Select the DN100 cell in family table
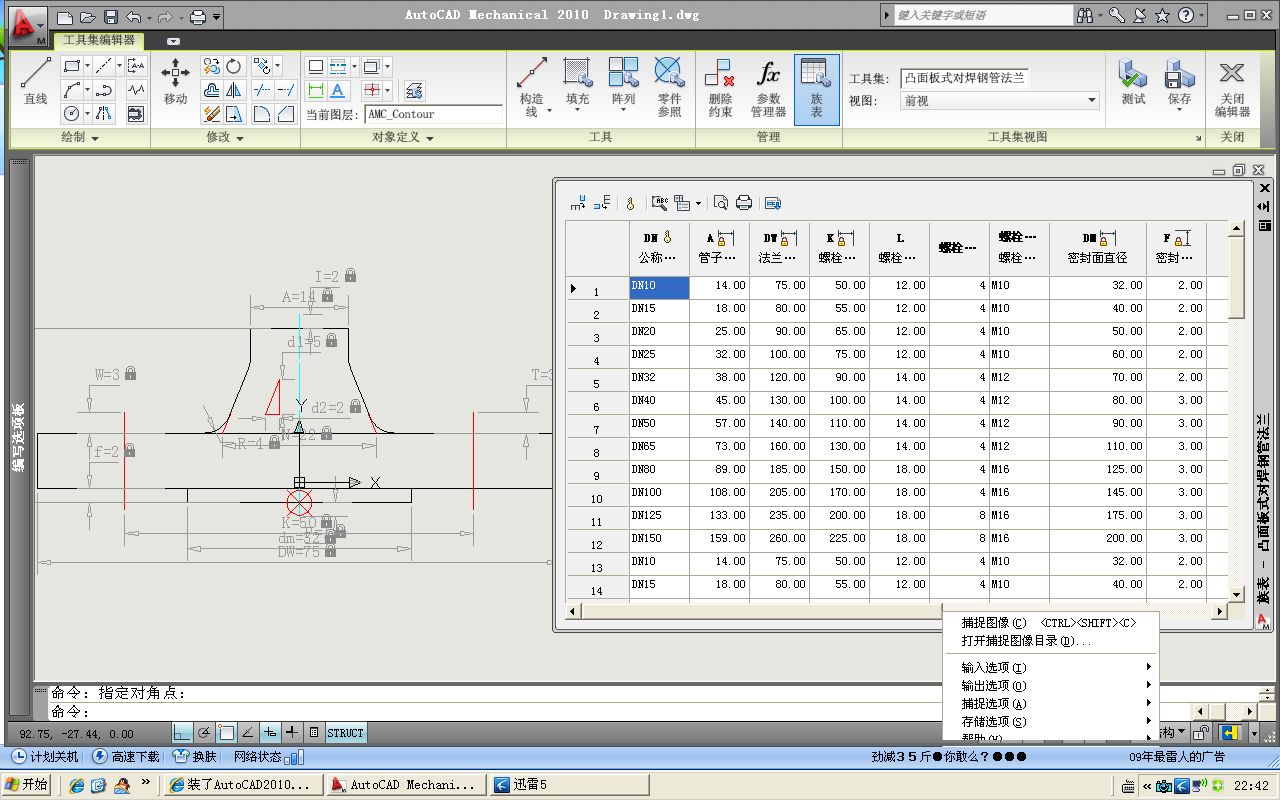 [x=659, y=493]
